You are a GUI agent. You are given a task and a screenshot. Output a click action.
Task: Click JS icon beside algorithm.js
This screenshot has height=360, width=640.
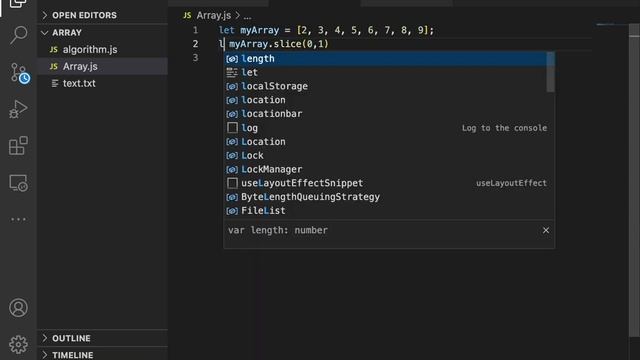pos(54,49)
